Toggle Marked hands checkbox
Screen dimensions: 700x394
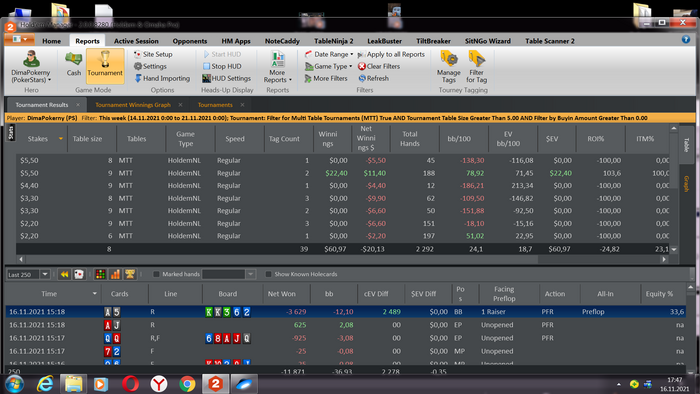[x=156, y=274]
